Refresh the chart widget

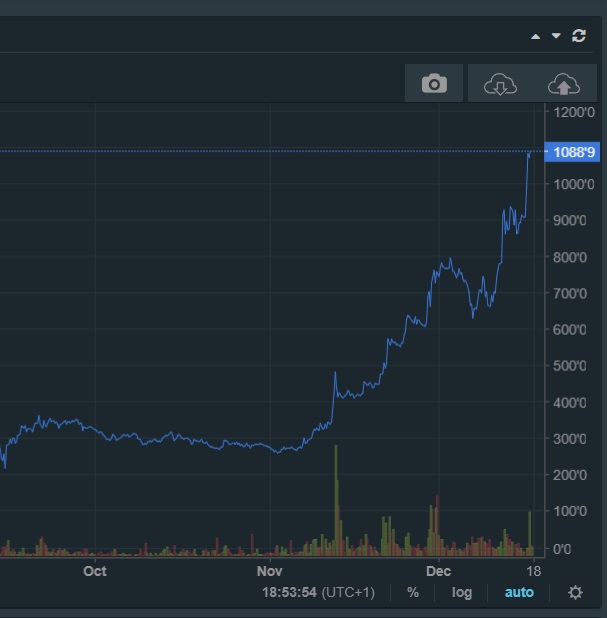579,36
